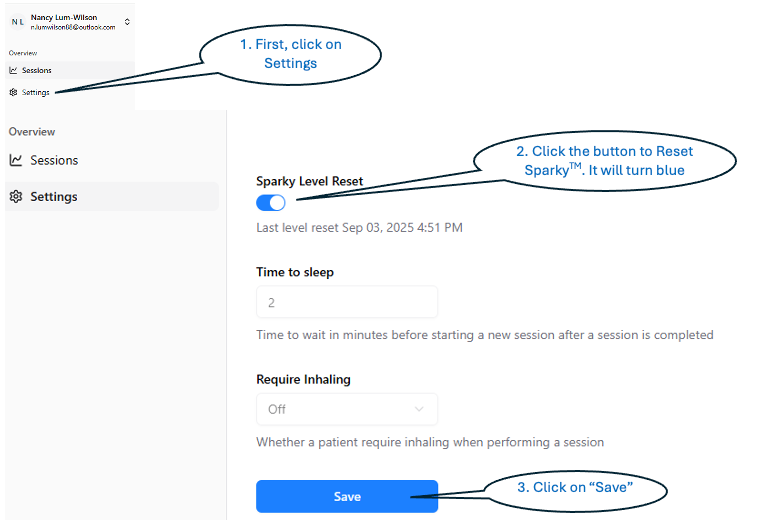Screen dimensions: 769x527
Task: Open the Require Inhaling dropdown
Action: point(346,409)
